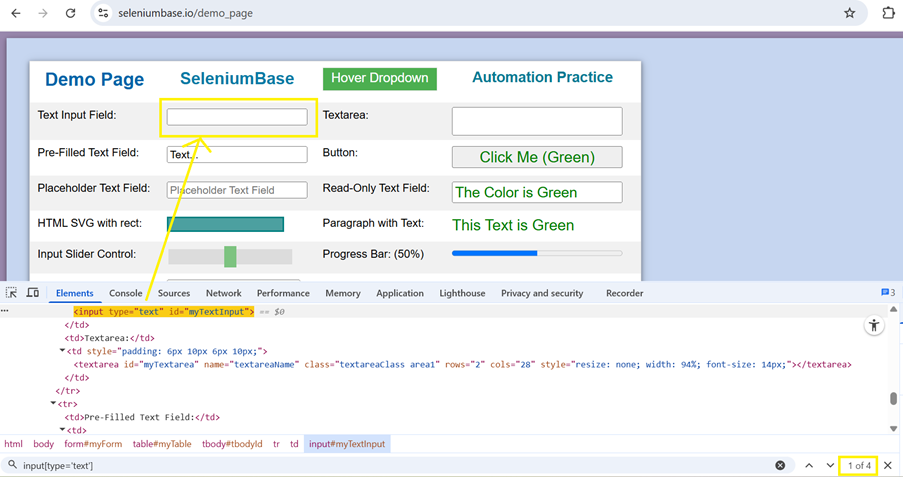Click the Demo Page heading
903x477 pixels.
[x=94, y=80]
